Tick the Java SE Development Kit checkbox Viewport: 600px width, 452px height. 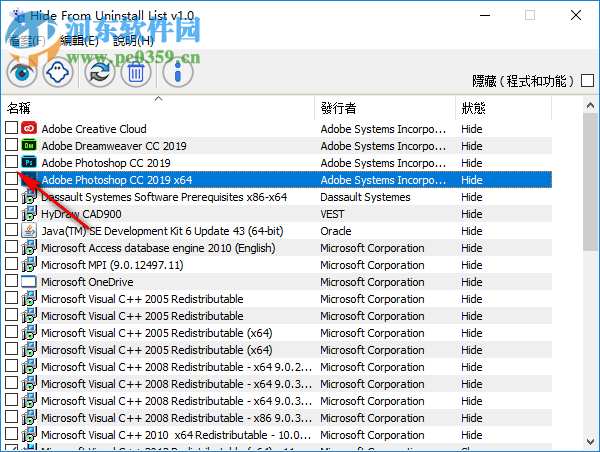click(11, 230)
